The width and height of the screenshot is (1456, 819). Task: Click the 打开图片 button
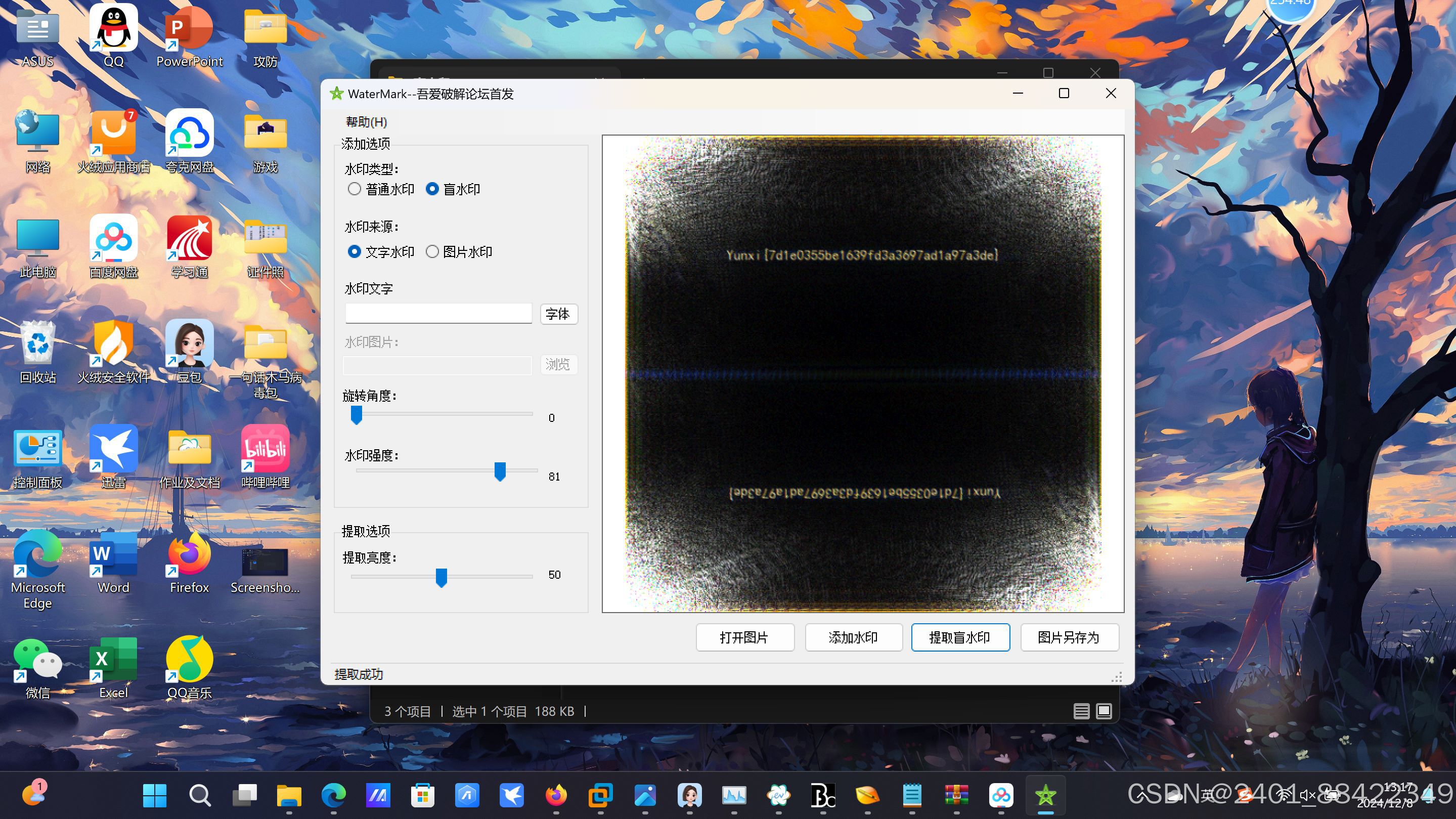(x=744, y=637)
